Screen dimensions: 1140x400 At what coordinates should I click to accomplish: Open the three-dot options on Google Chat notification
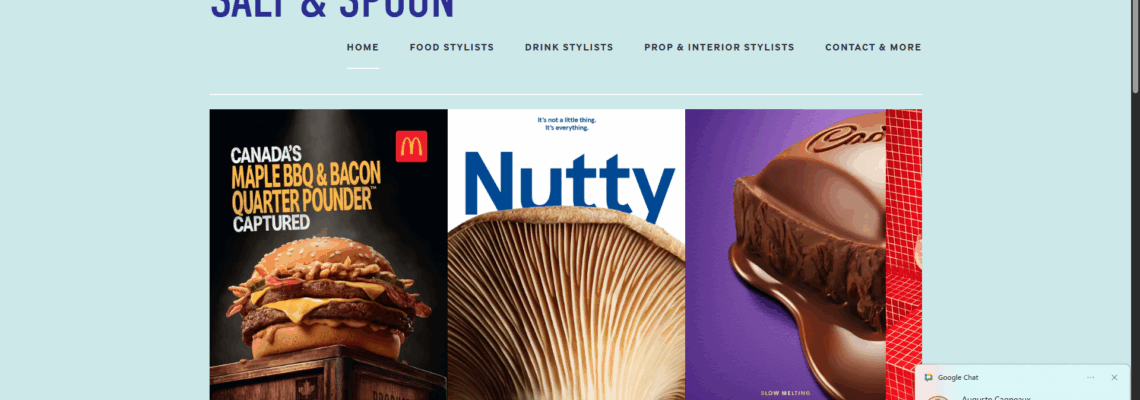click(1090, 377)
